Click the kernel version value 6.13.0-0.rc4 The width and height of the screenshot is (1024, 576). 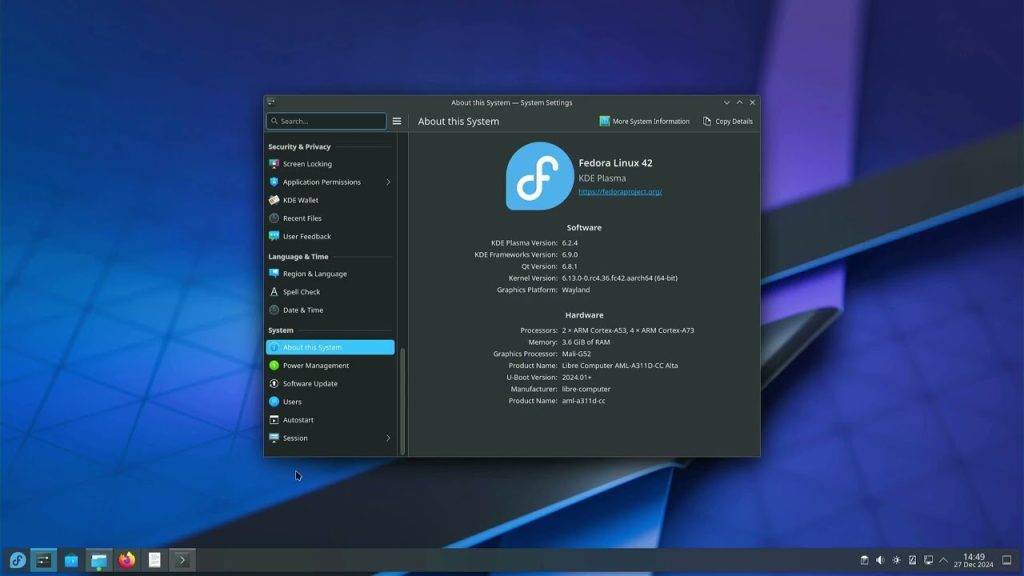pos(619,278)
